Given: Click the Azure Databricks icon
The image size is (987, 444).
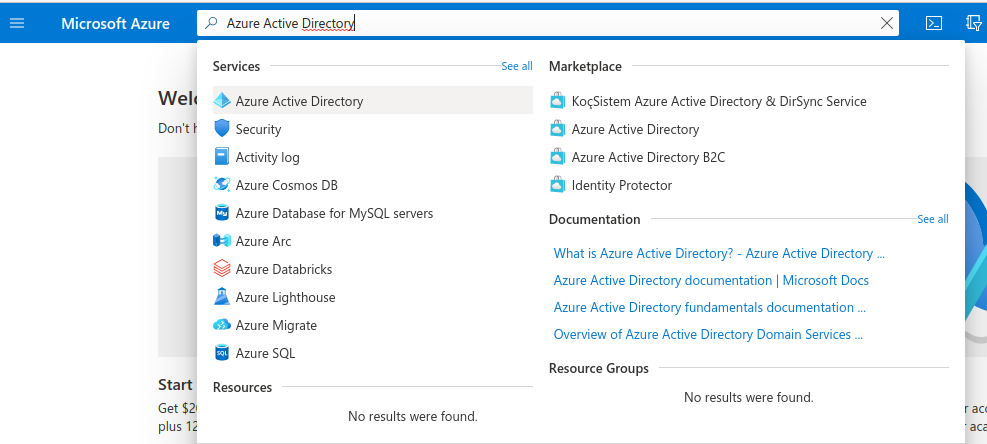Looking at the screenshot, I should tap(222, 269).
